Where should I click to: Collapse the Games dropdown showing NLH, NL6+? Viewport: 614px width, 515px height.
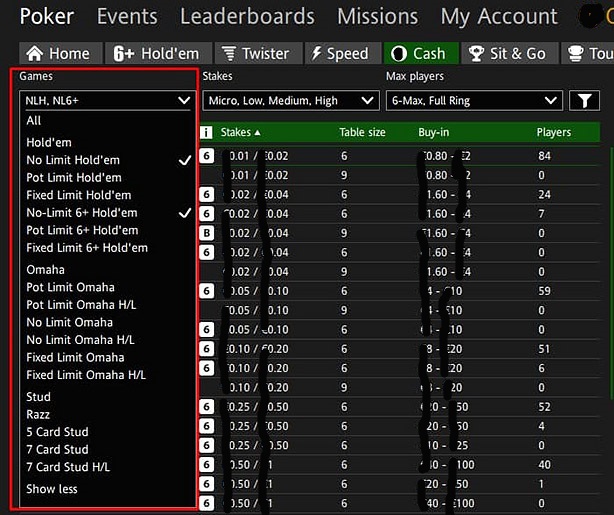108,101
